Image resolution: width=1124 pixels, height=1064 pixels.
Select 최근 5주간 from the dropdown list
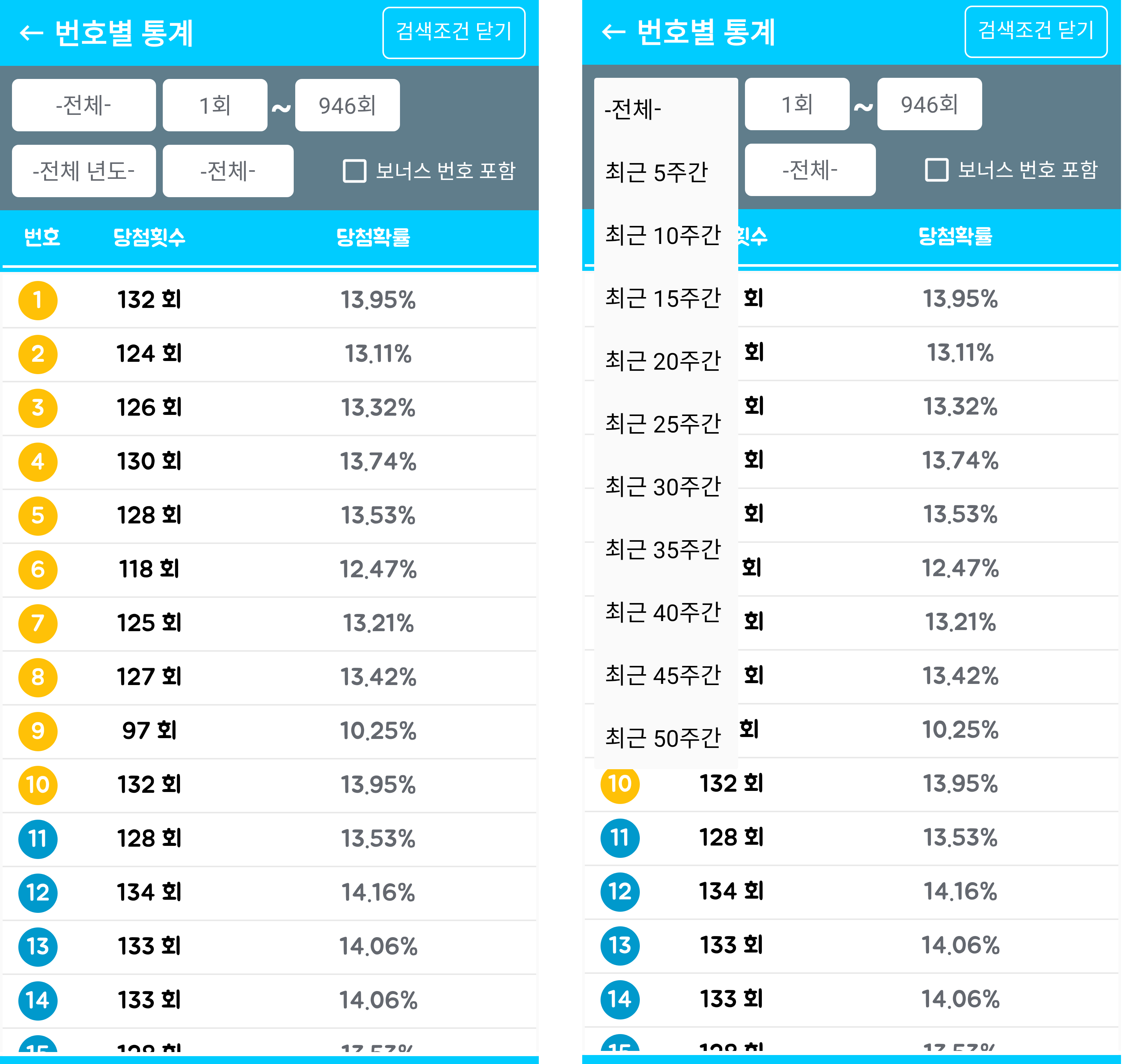(657, 172)
